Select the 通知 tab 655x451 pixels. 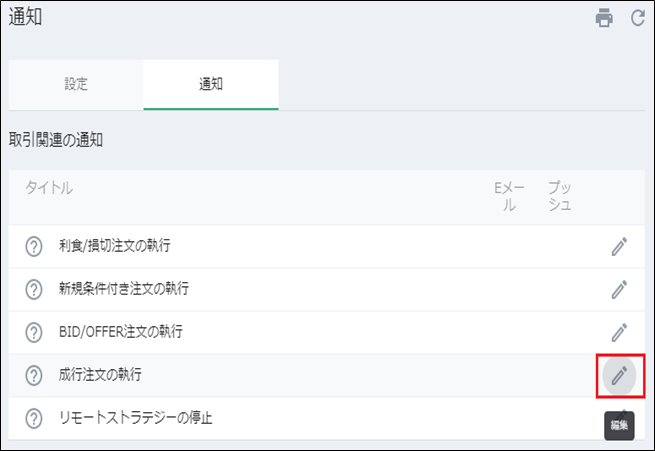click(211, 84)
